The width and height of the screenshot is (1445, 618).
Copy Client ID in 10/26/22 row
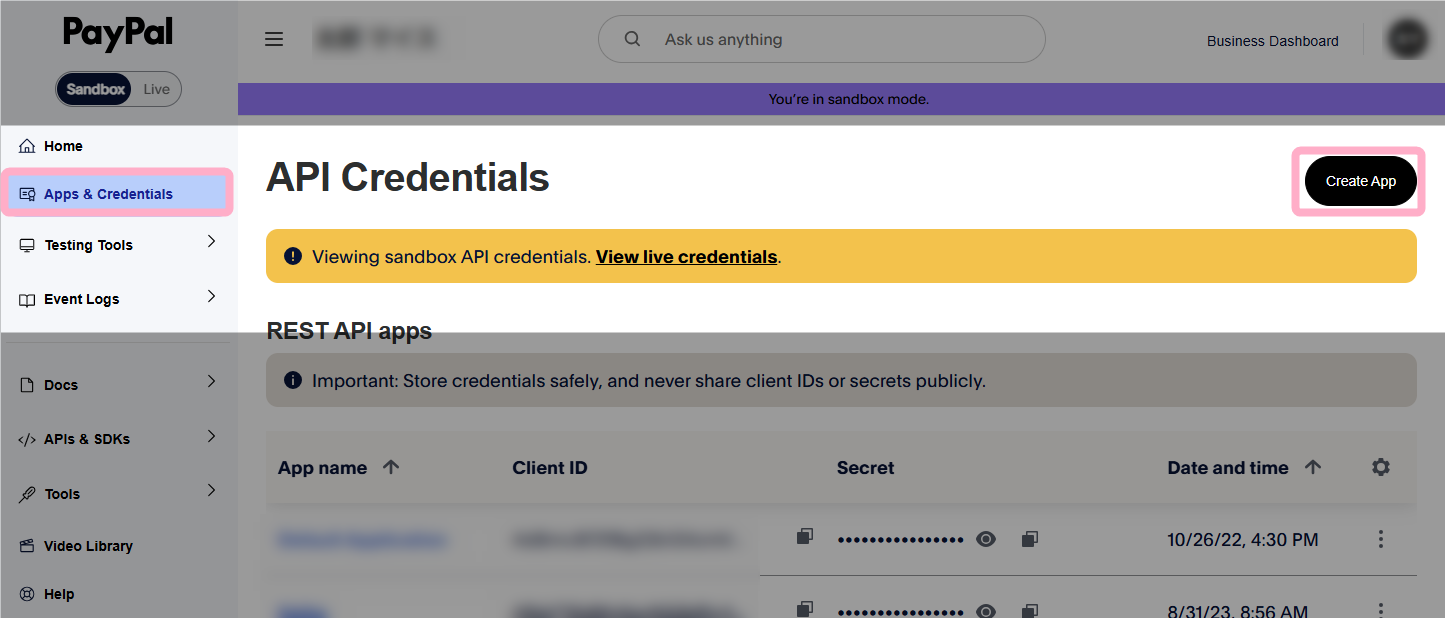(x=804, y=538)
